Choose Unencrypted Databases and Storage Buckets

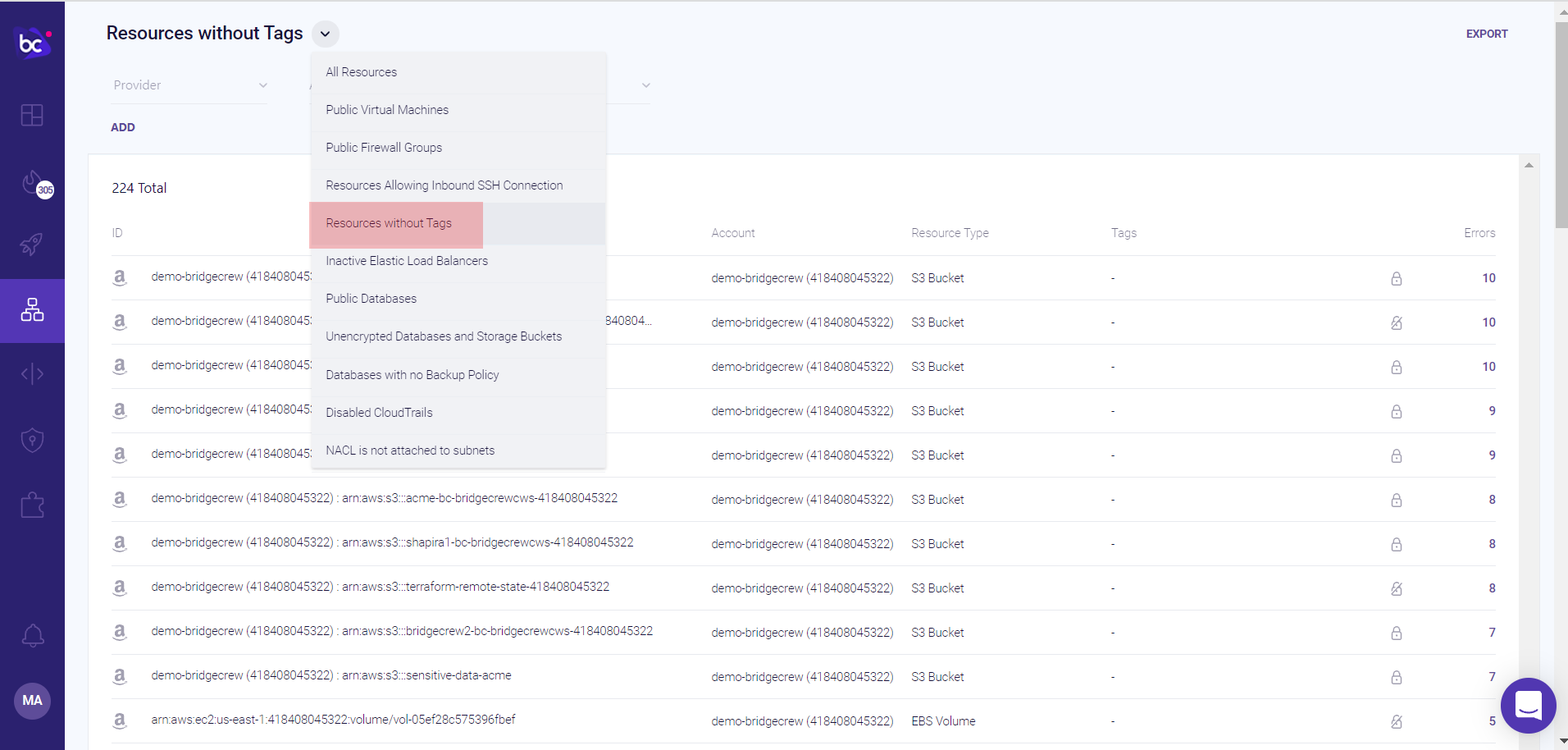click(458, 336)
